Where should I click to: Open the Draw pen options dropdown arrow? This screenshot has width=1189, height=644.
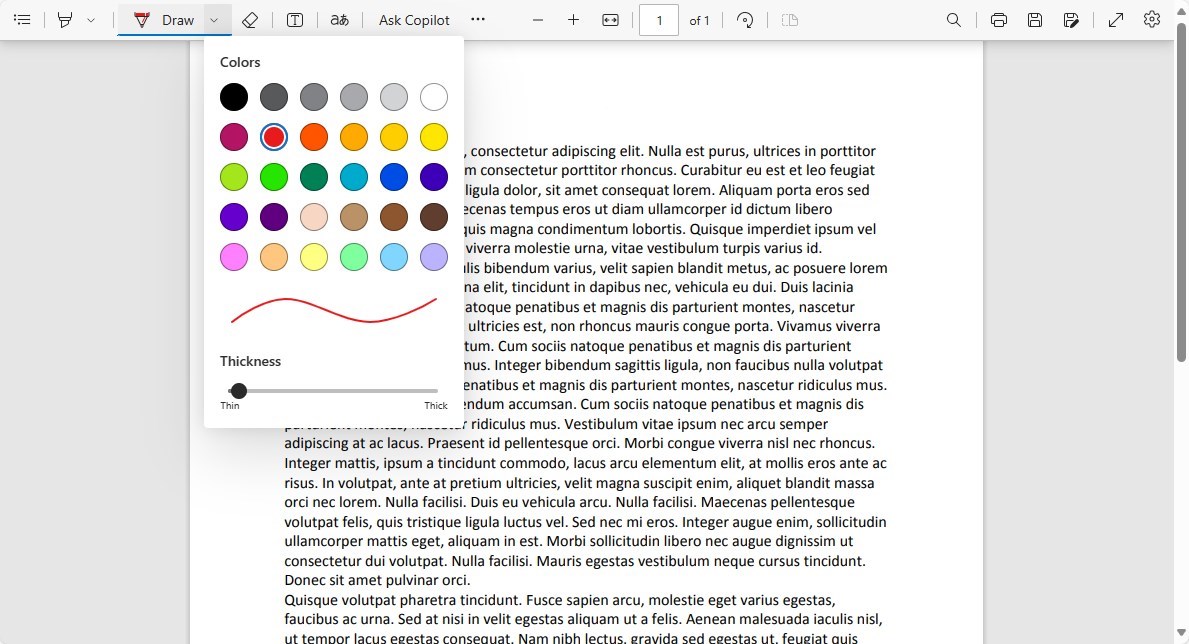213,19
